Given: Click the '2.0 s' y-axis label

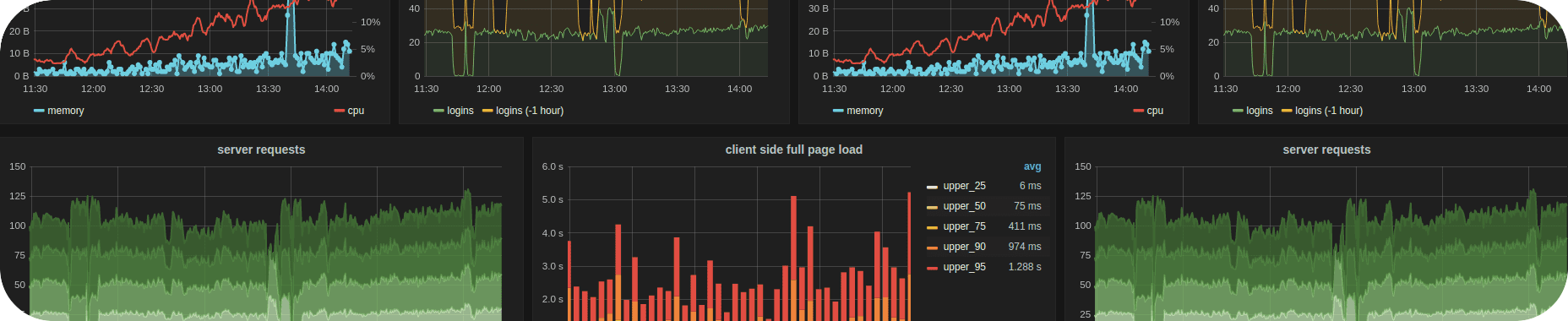Looking at the screenshot, I should [x=553, y=299].
